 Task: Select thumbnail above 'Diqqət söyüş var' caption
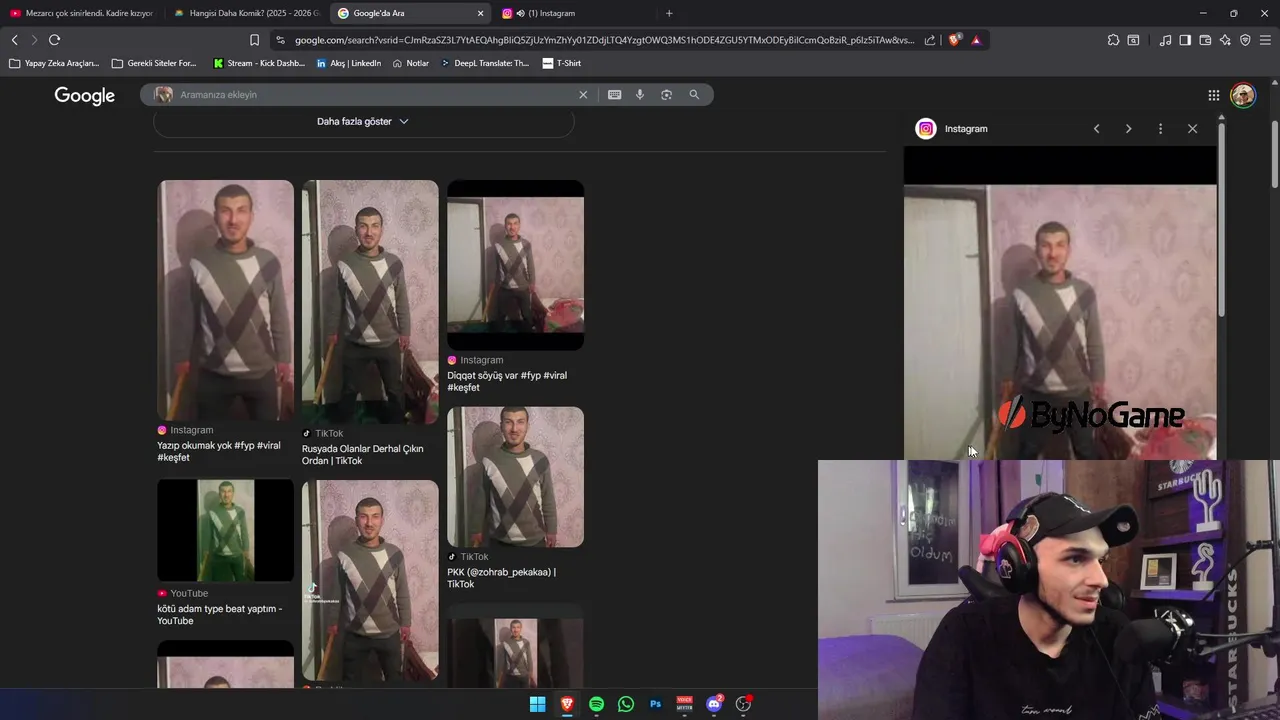pyautogui.click(x=515, y=265)
